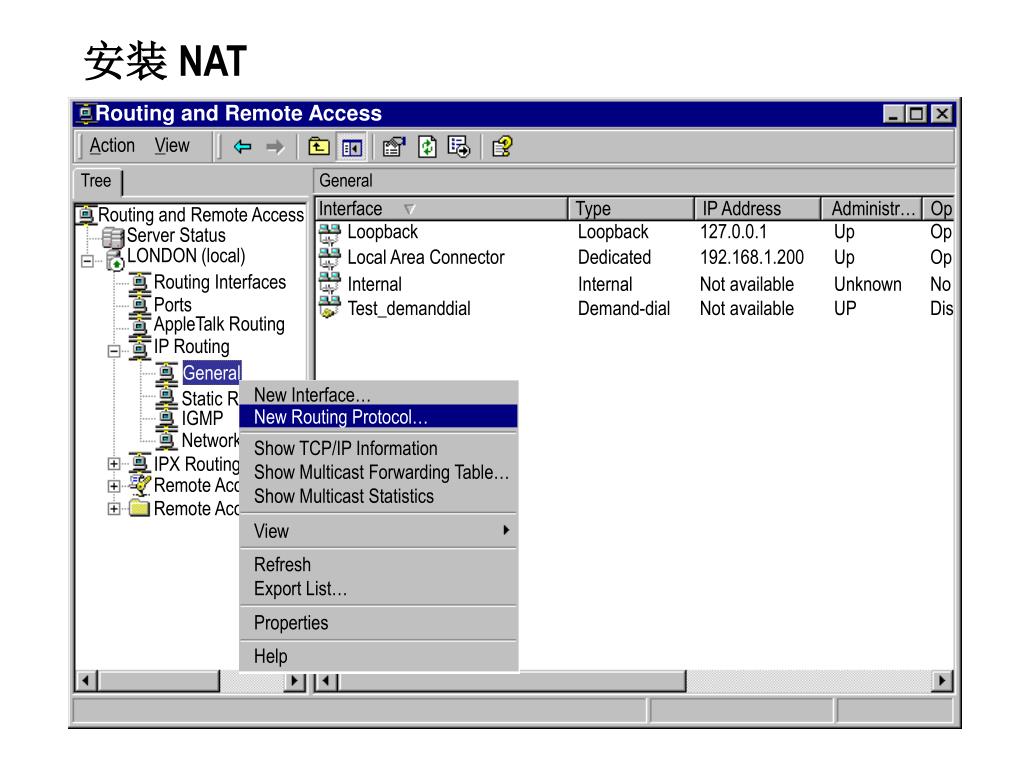Click the Loopback interface icon
The width and height of the screenshot is (1024, 768).
click(x=329, y=233)
